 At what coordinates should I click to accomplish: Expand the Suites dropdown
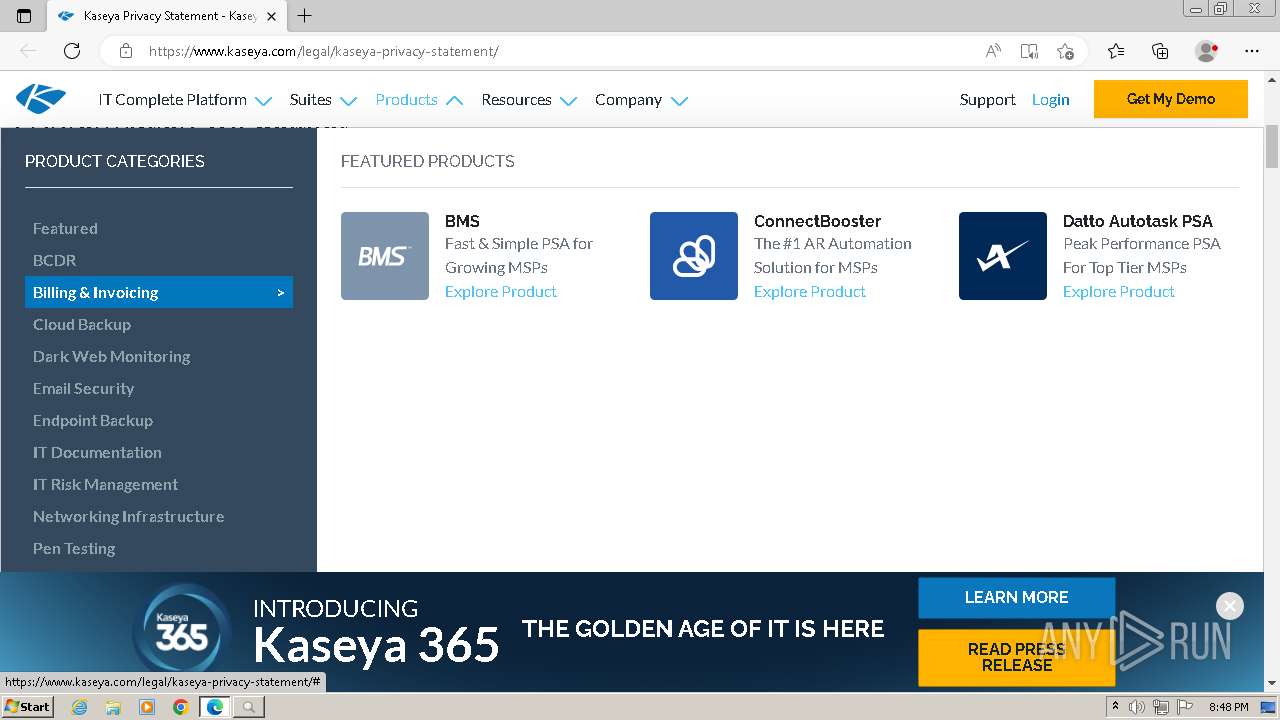(323, 100)
